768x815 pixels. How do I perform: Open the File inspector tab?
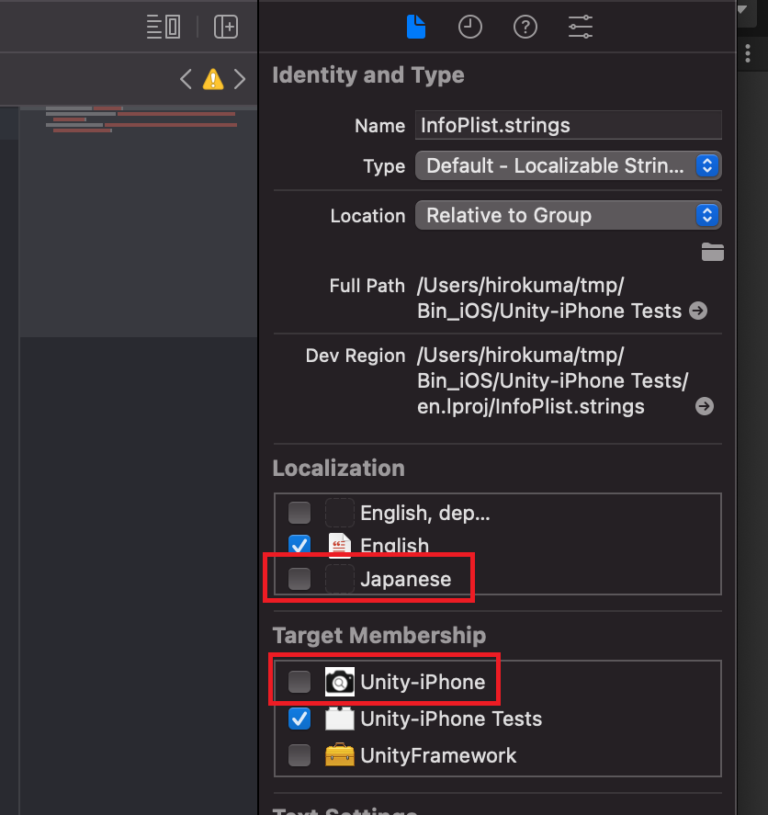pyautogui.click(x=416, y=27)
